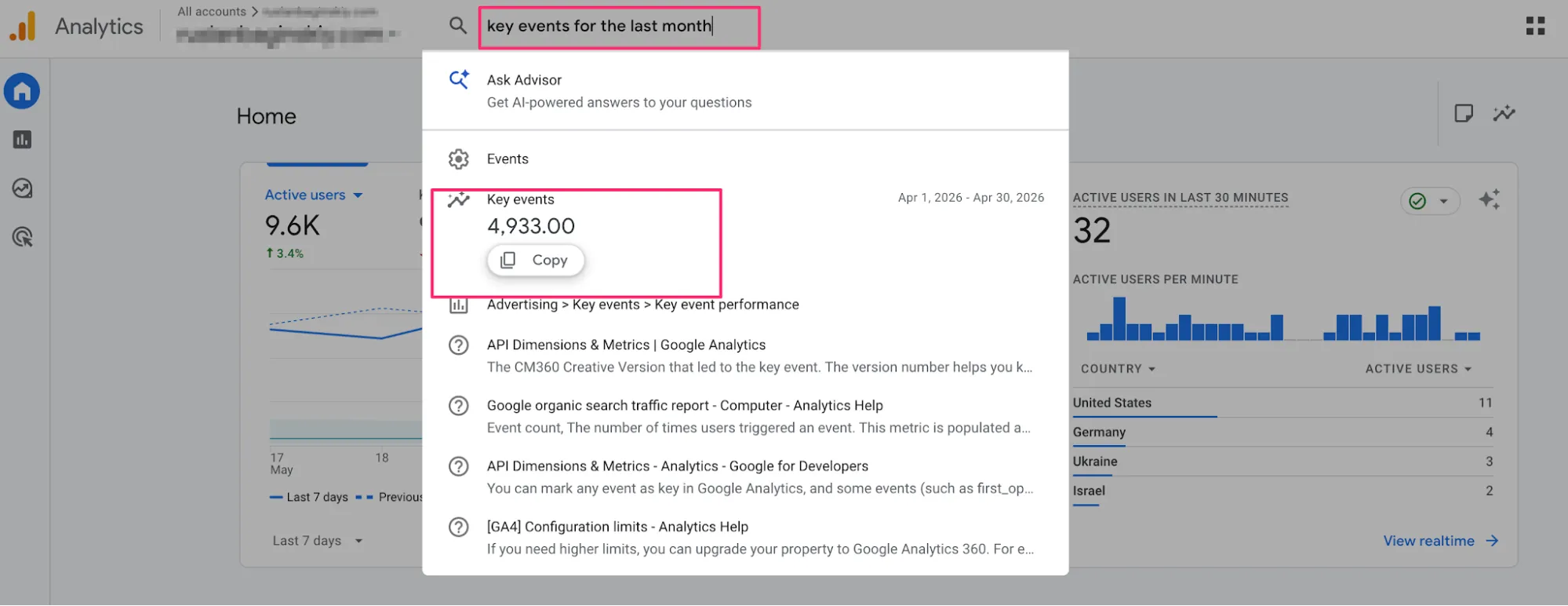The width and height of the screenshot is (1568, 606).
Task: Click the United States country row
Action: [x=1282, y=403]
